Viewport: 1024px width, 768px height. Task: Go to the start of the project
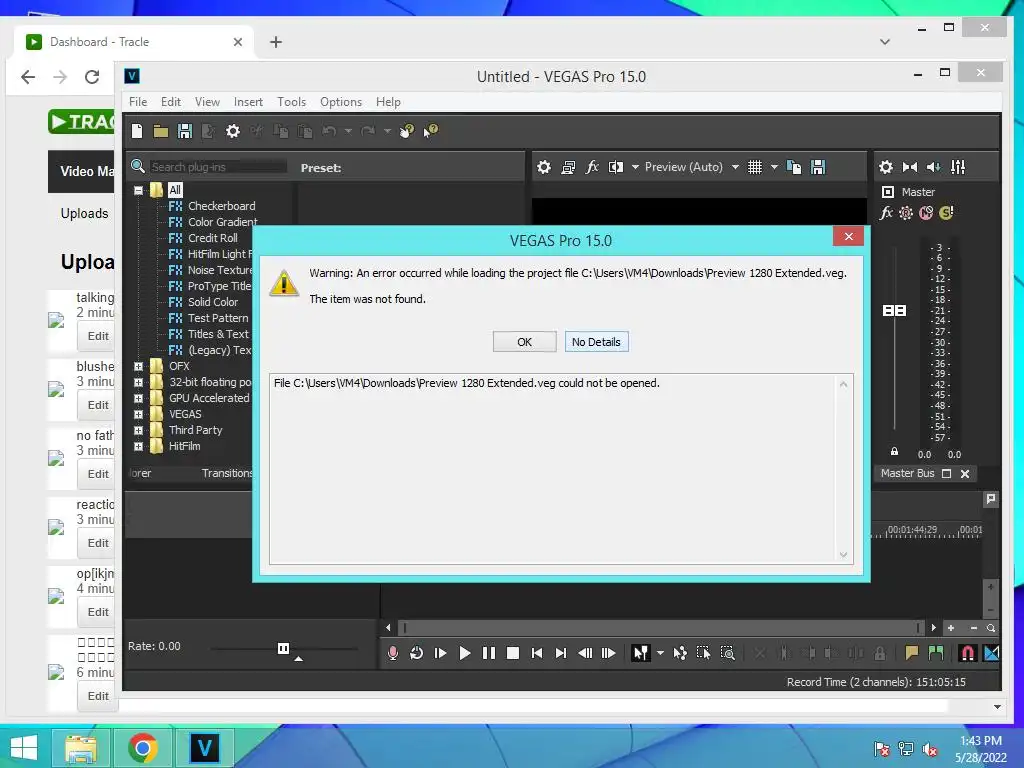click(537, 653)
